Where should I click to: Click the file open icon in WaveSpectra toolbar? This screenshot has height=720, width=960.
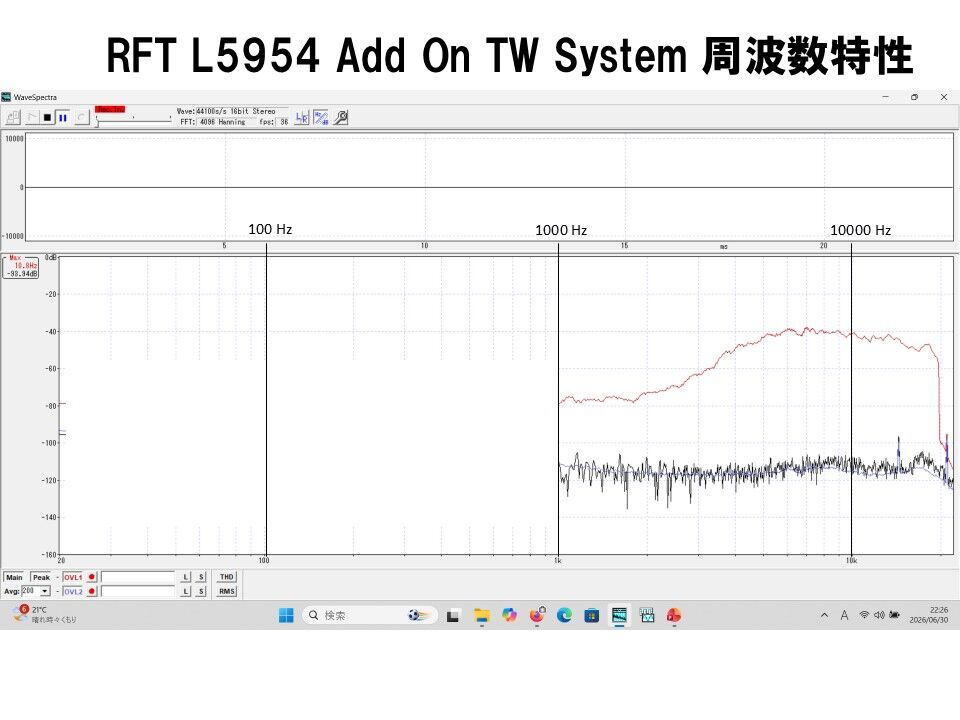(13, 117)
